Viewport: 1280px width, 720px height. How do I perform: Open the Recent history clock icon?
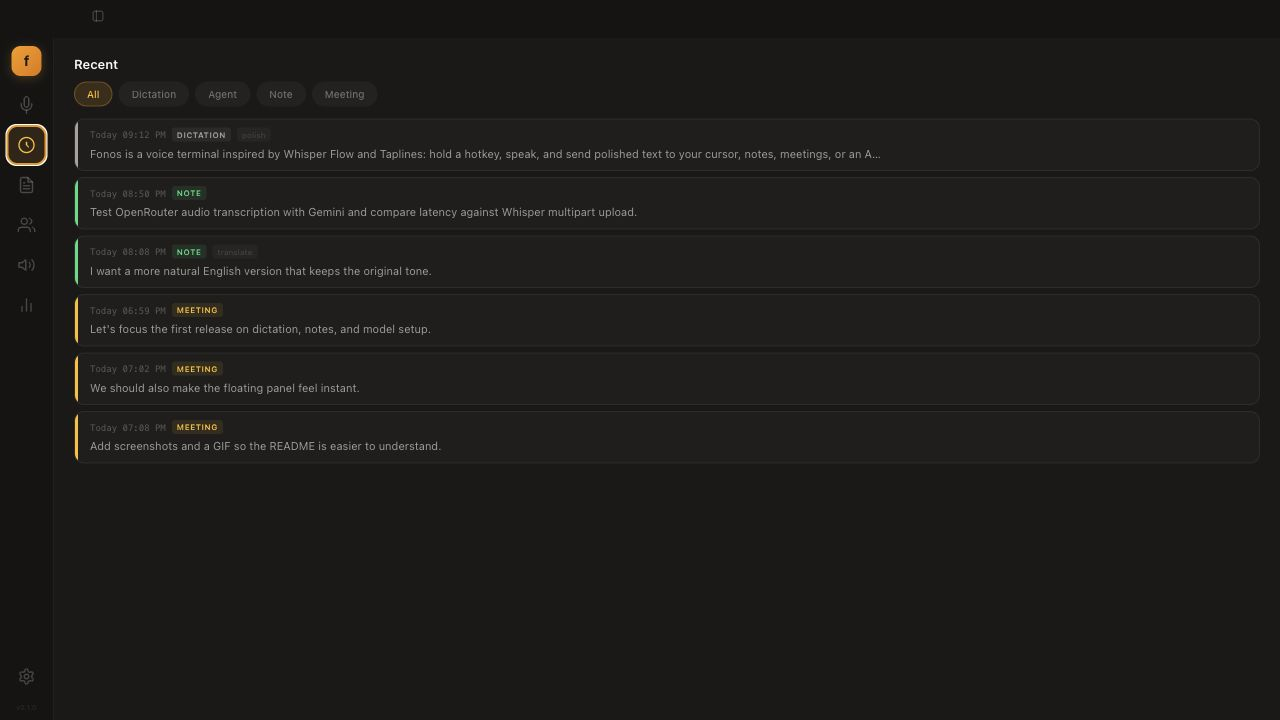point(26,145)
